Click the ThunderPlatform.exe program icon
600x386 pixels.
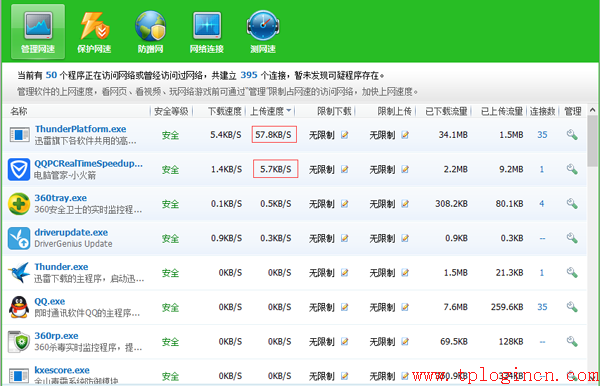click(19, 135)
